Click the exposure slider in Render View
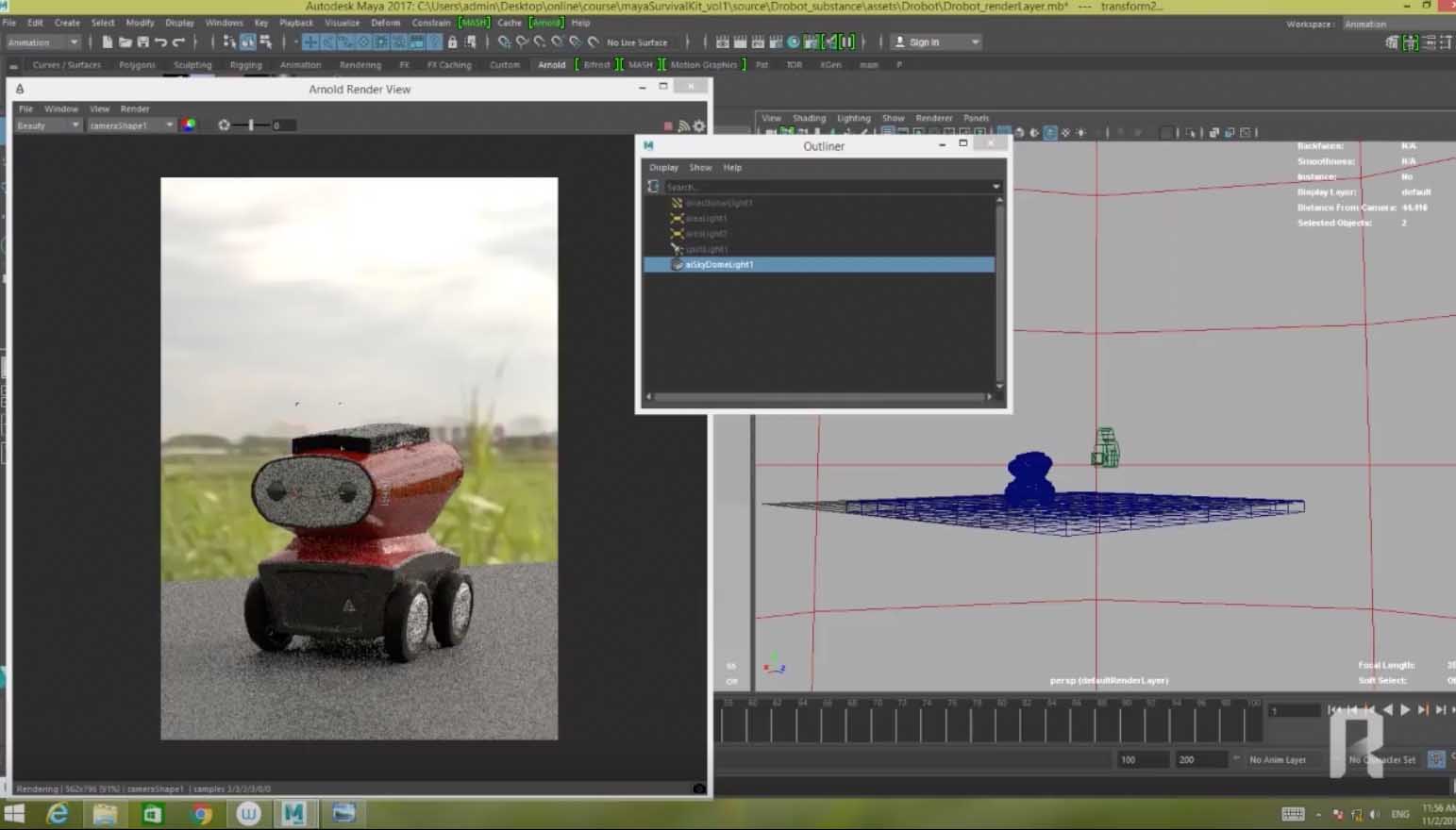1456x830 pixels. pos(251,124)
